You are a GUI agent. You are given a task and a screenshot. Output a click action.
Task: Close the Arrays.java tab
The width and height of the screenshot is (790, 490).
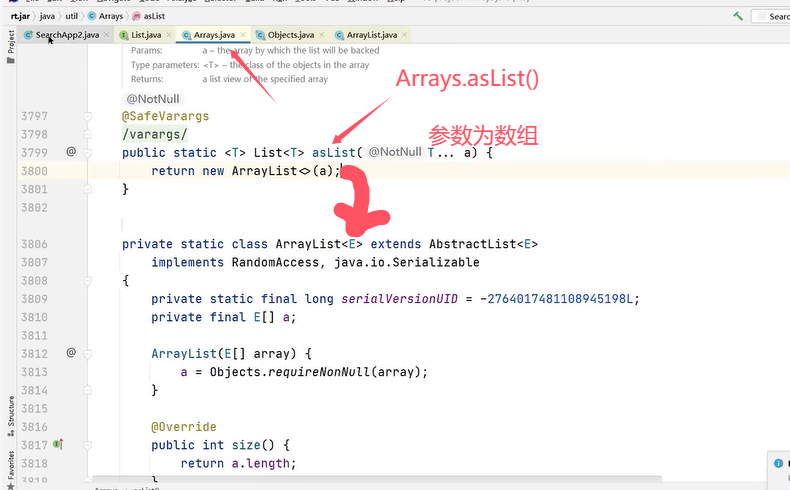(x=242, y=35)
